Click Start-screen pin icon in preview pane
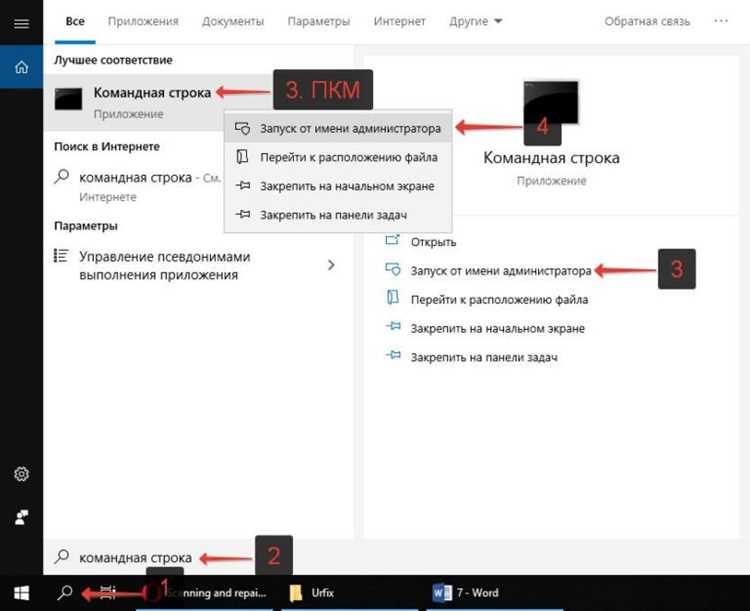This screenshot has height=611, width=750. coord(393,326)
